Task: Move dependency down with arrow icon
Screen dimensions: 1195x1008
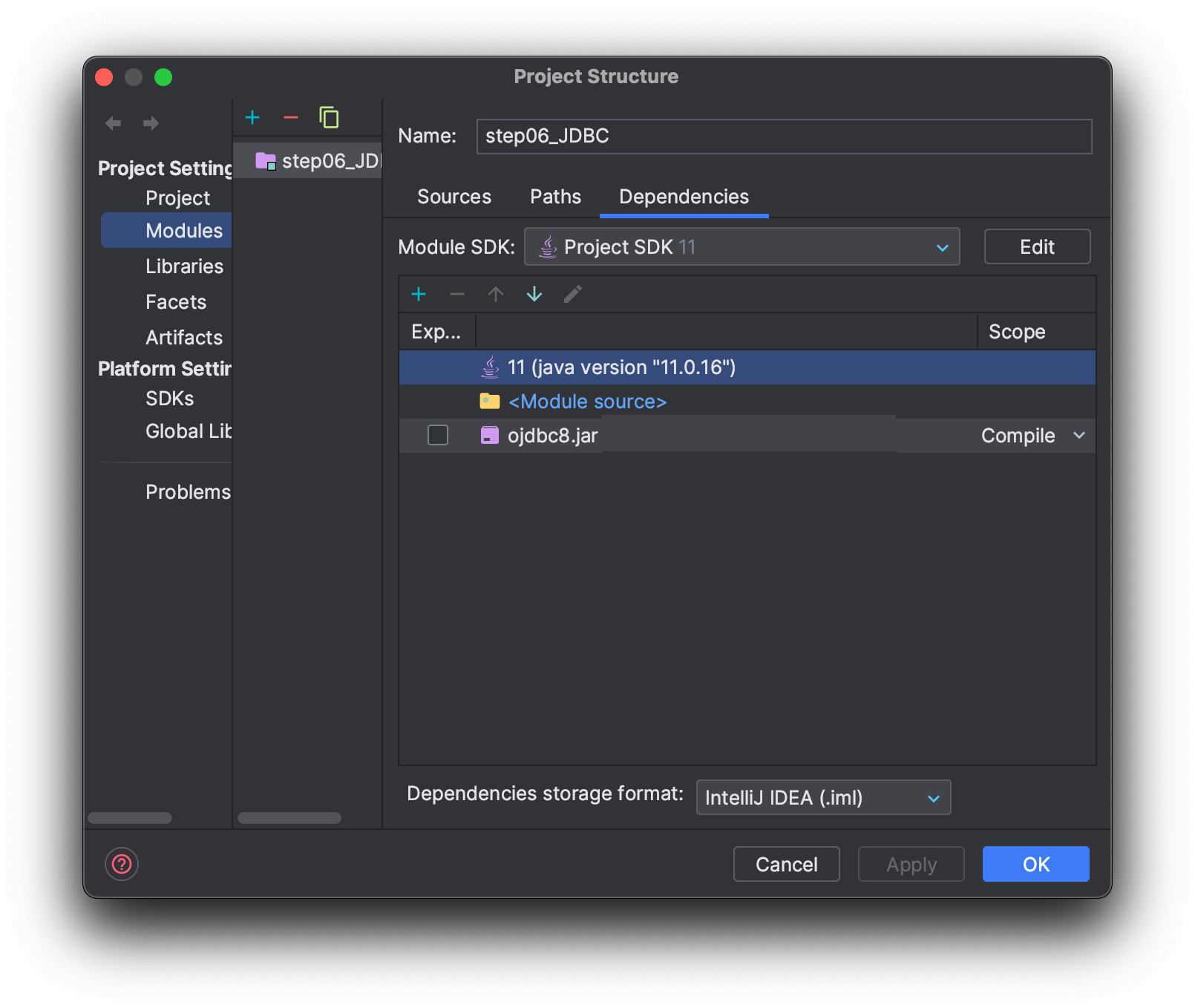Action: coord(534,295)
